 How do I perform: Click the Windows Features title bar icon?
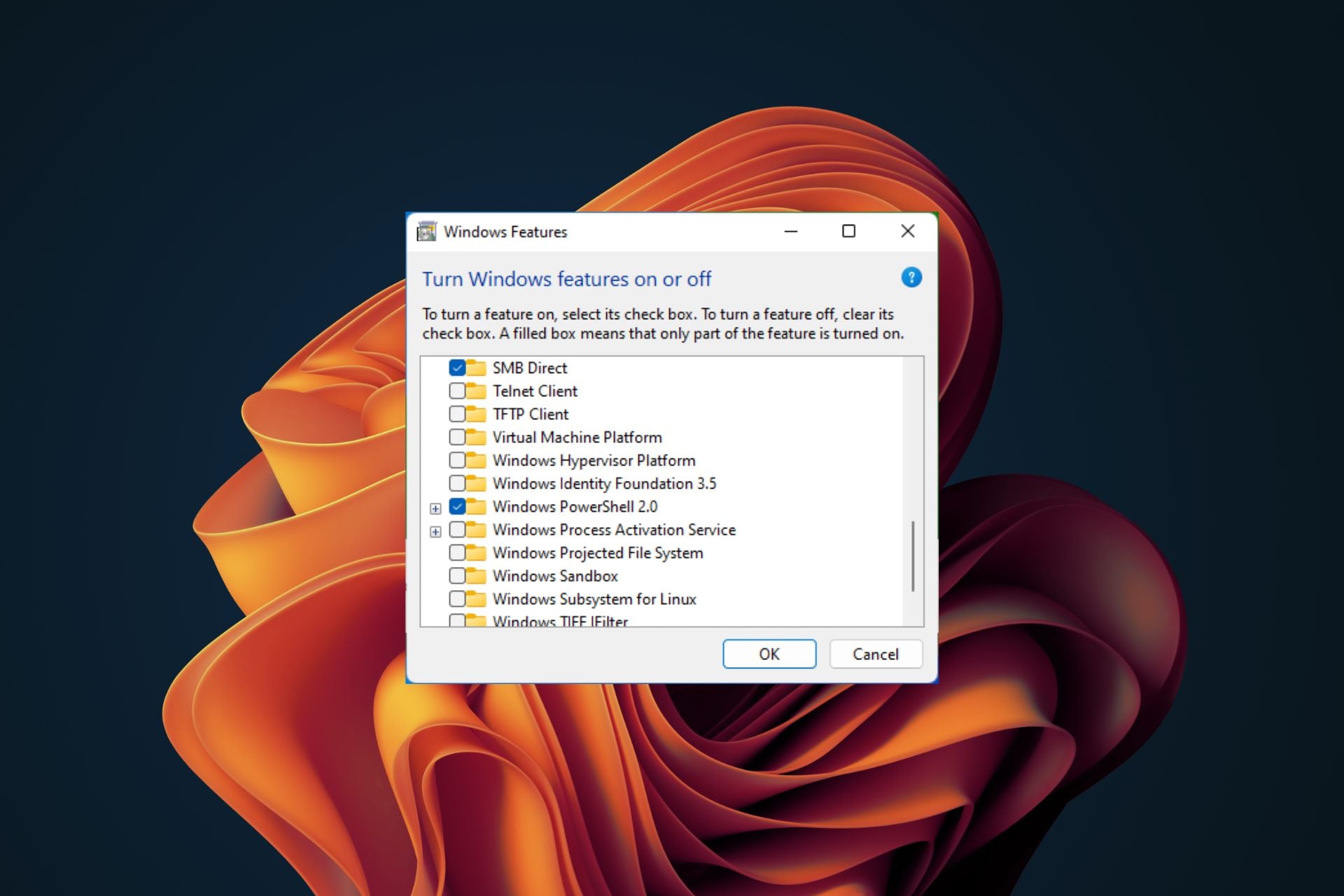426,232
